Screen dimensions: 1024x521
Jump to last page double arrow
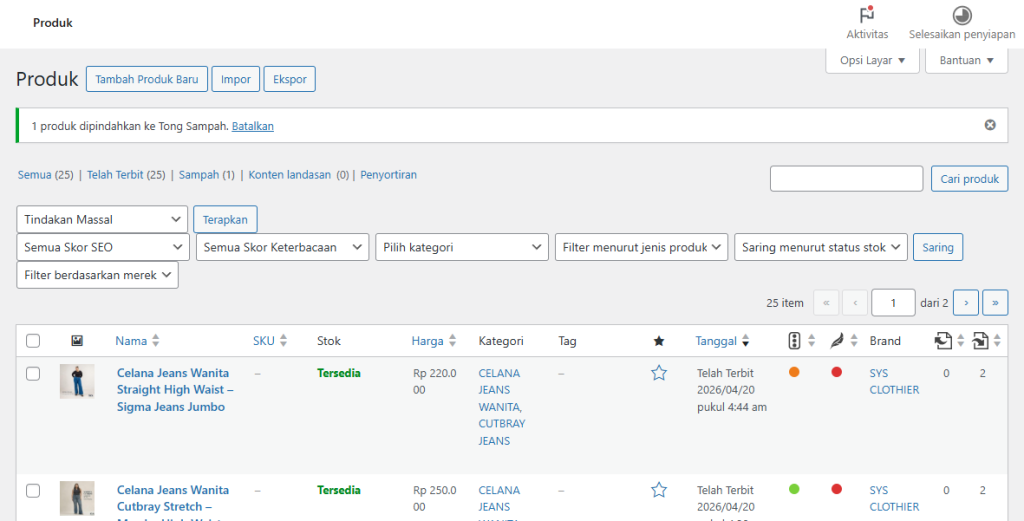click(x=995, y=303)
